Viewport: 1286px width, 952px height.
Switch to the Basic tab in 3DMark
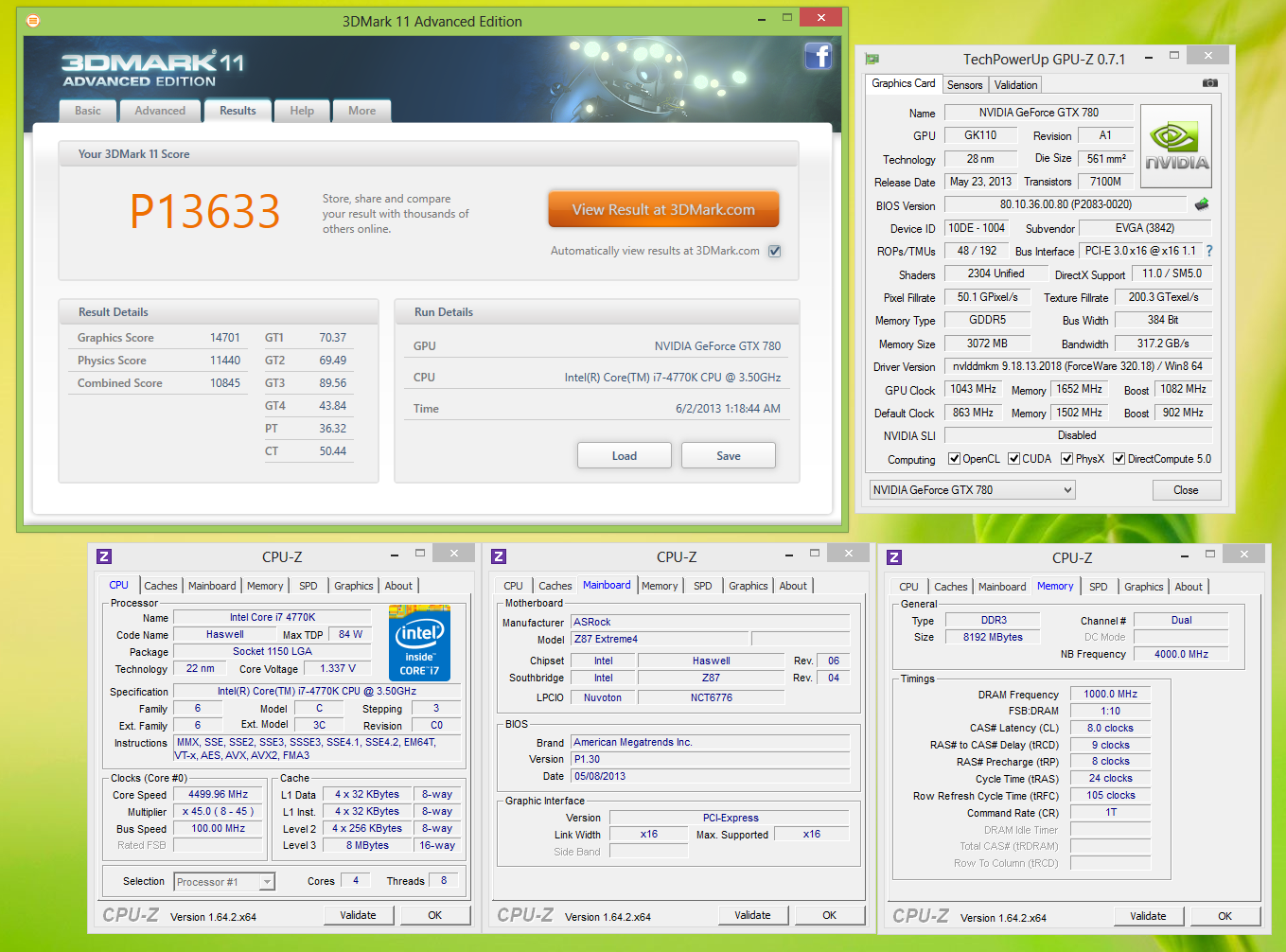pyautogui.click(x=88, y=111)
